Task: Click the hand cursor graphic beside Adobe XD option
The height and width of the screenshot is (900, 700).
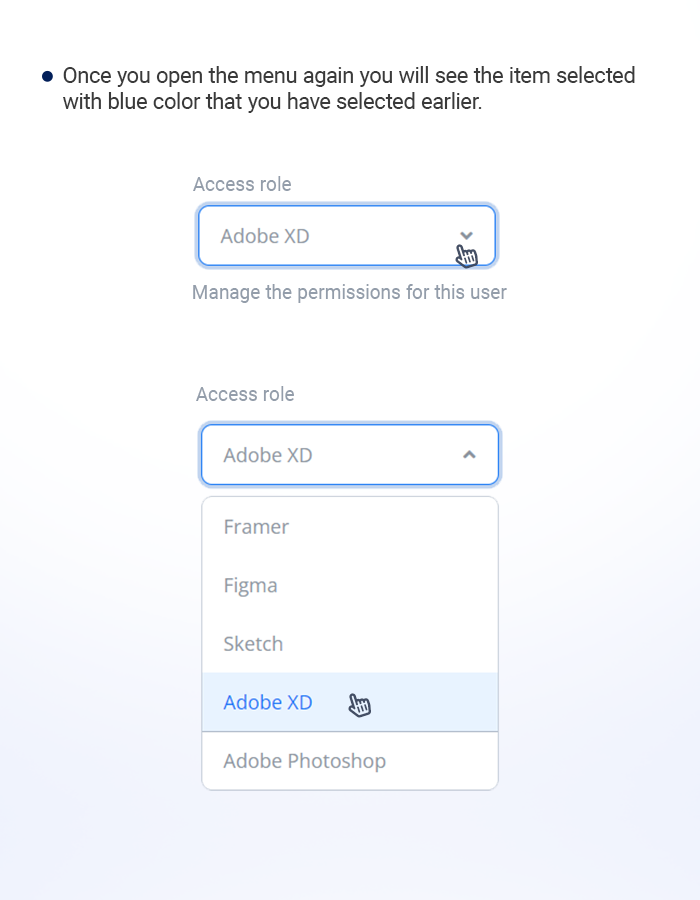Action: tap(360, 703)
